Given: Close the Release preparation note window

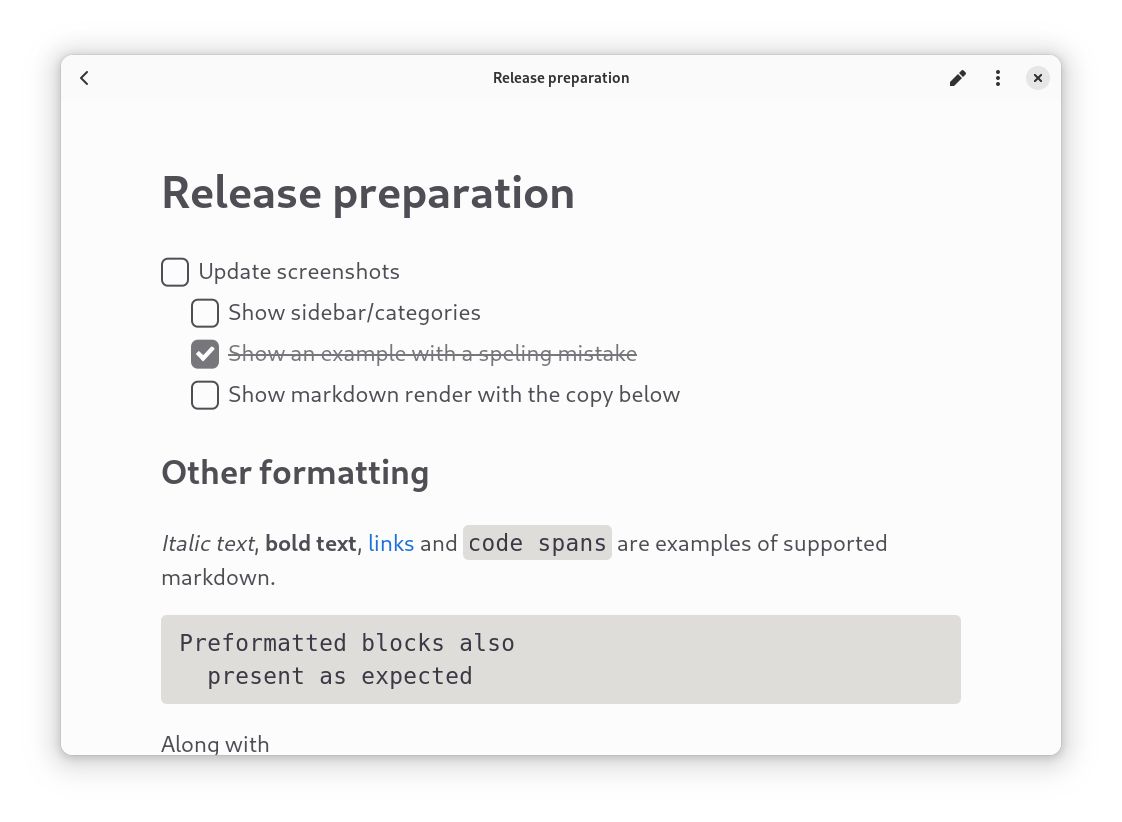Looking at the screenshot, I should click(x=1038, y=78).
